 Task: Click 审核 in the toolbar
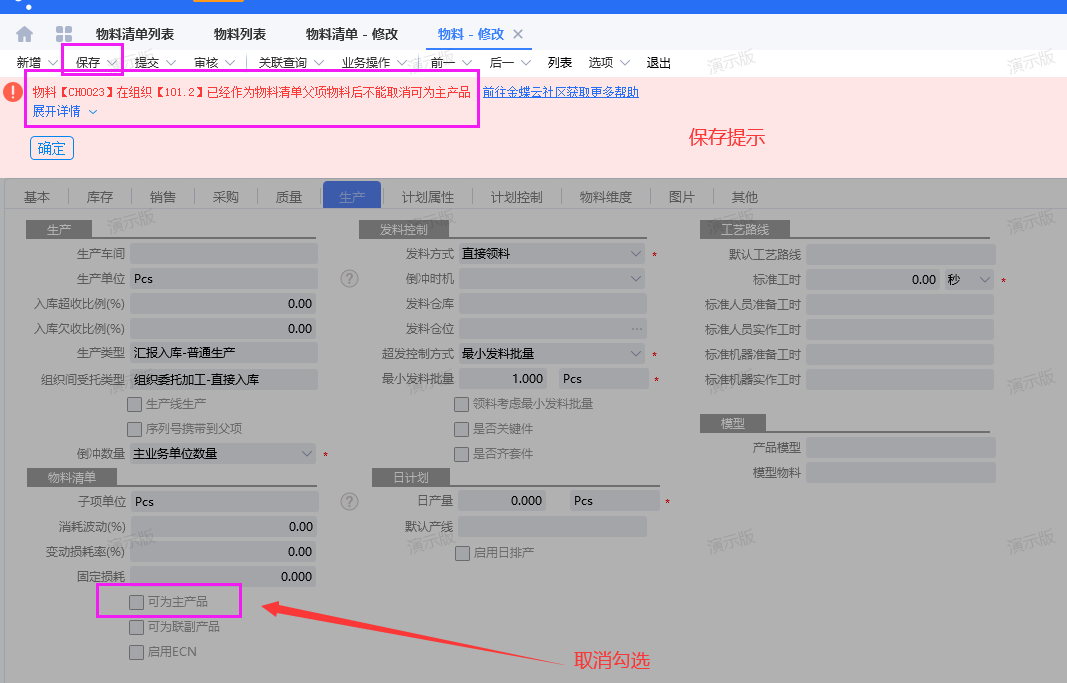tap(206, 63)
